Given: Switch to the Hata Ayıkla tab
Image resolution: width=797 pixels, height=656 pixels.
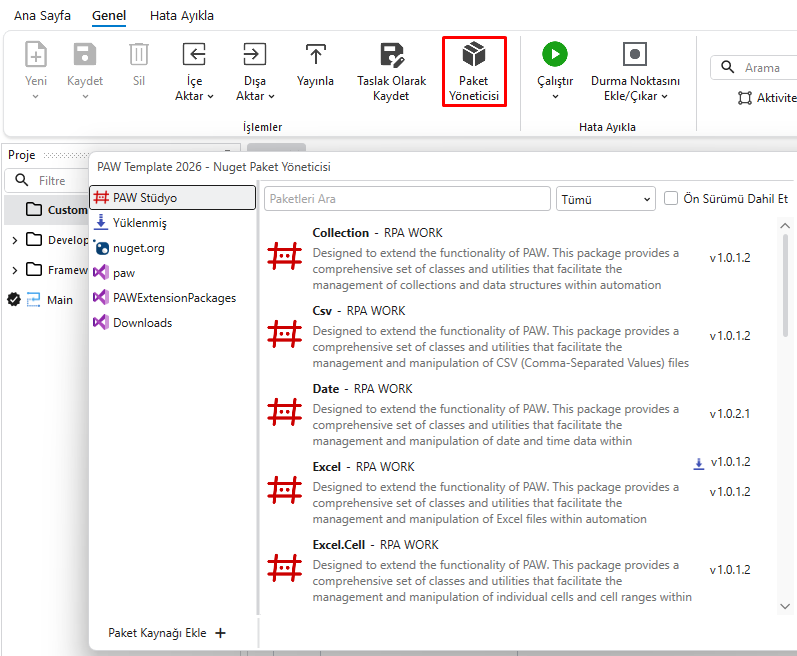Looking at the screenshot, I should click(x=181, y=16).
